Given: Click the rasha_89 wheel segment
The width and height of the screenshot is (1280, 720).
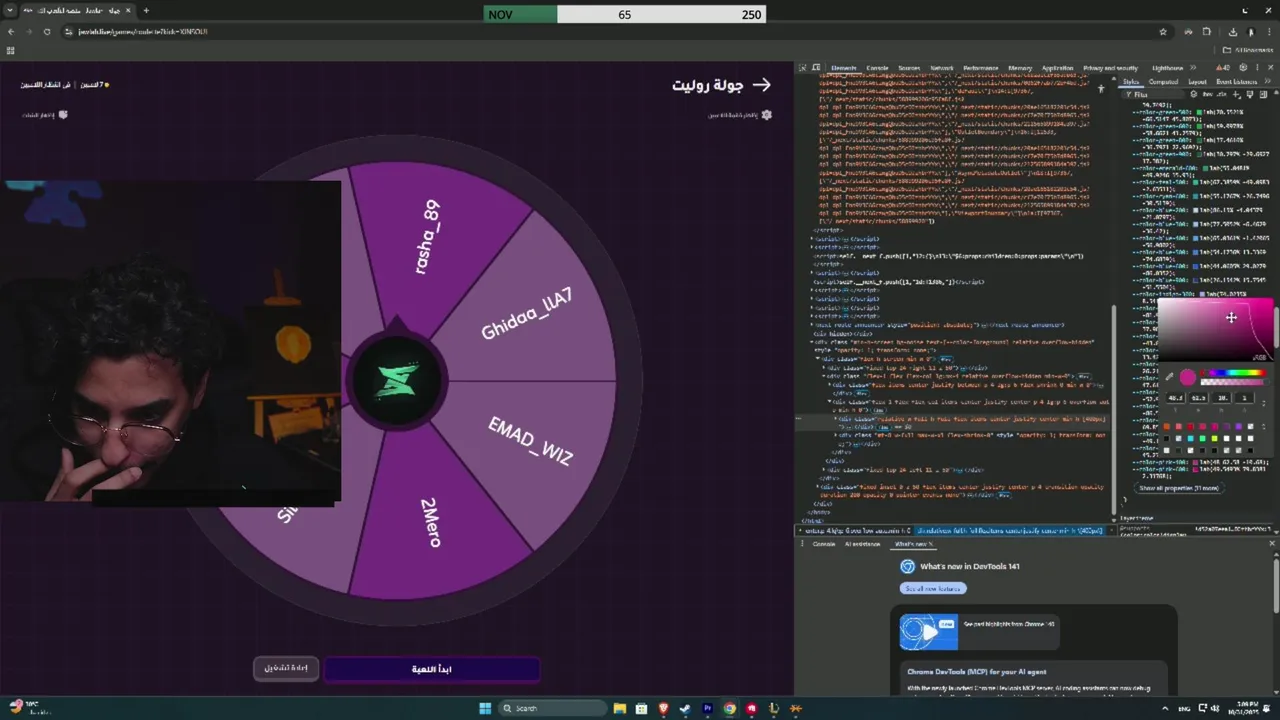Looking at the screenshot, I should (x=428, y=238).
